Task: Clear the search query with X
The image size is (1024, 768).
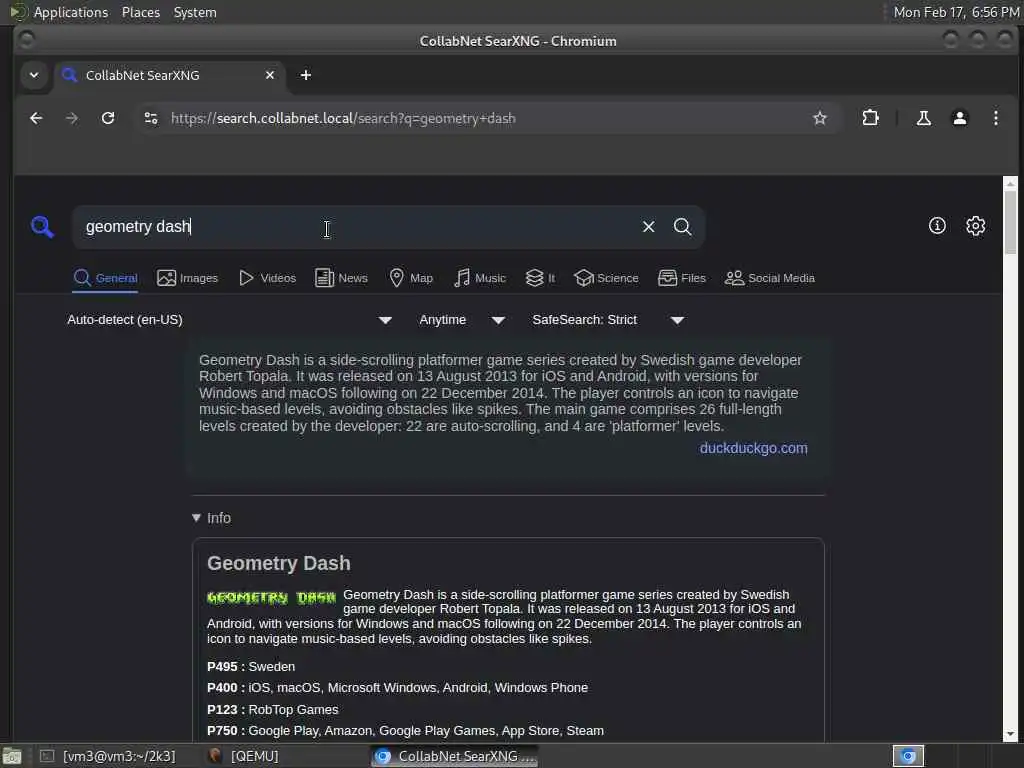Action: [648, 227]
